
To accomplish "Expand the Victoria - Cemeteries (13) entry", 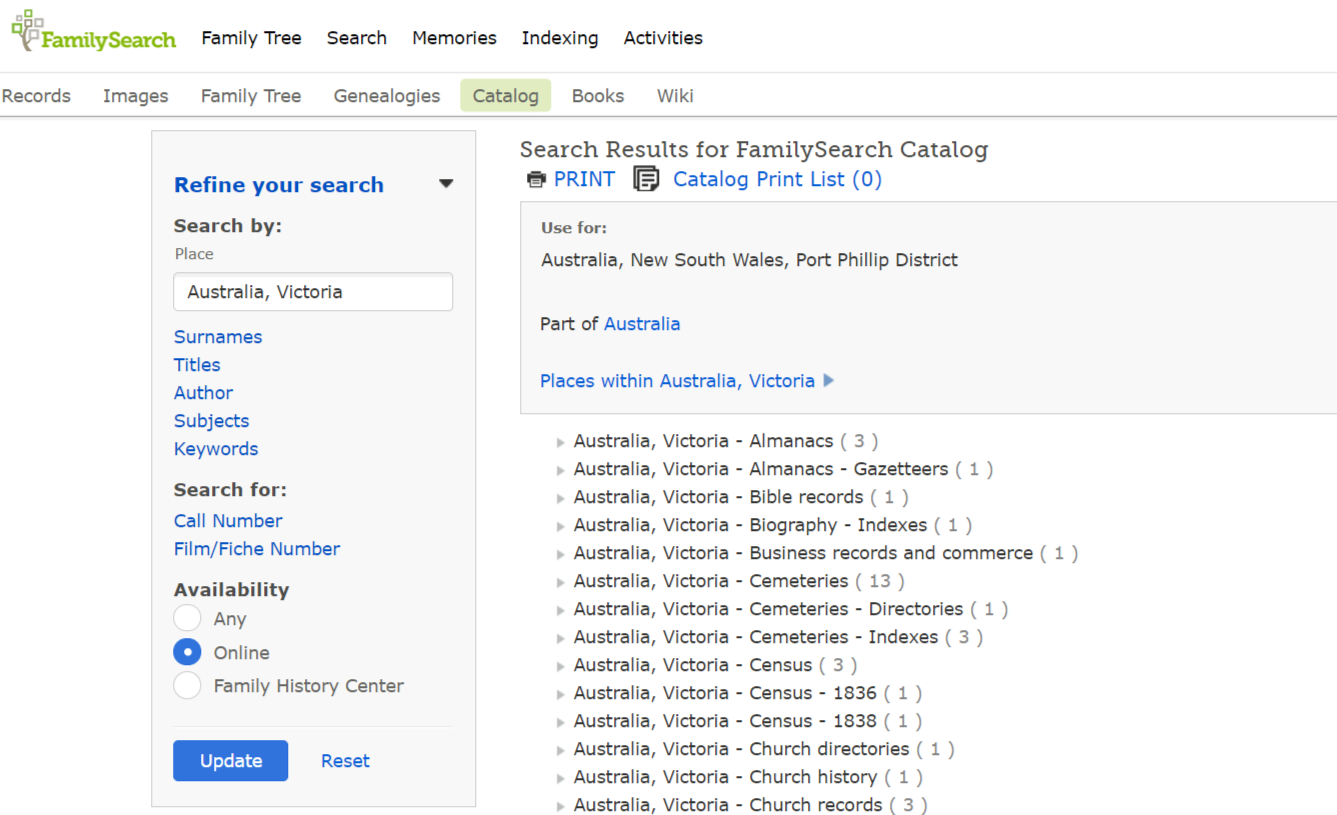I will [x=560, y=582].
